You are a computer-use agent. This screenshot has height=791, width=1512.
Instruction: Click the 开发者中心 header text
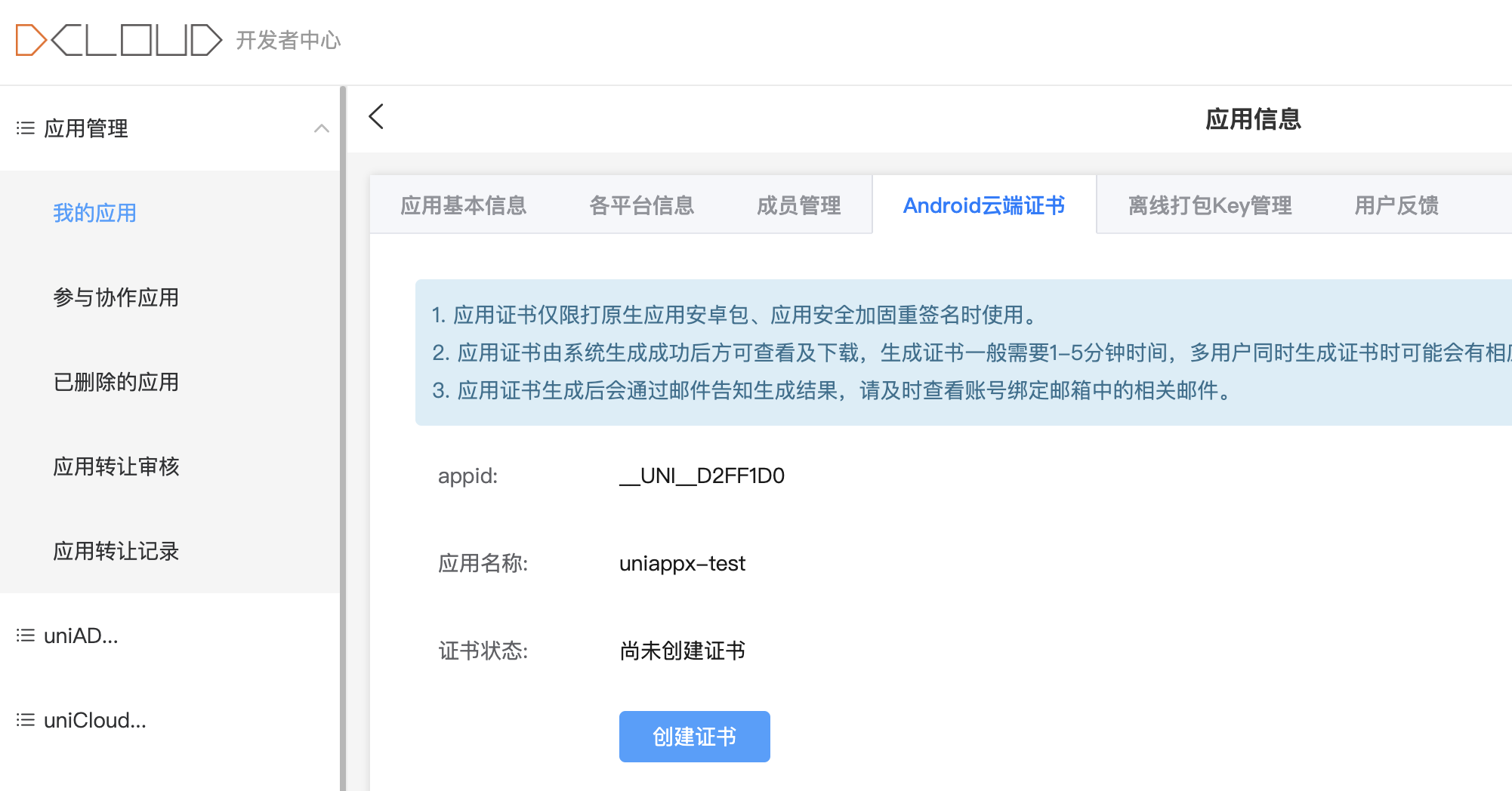pos(289,40)
